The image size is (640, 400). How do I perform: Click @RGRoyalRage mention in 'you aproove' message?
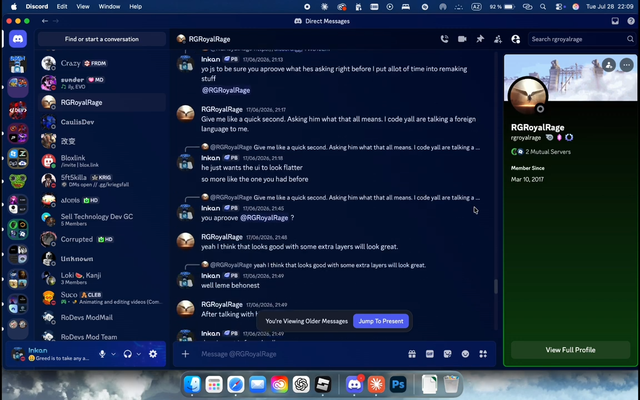264,218
